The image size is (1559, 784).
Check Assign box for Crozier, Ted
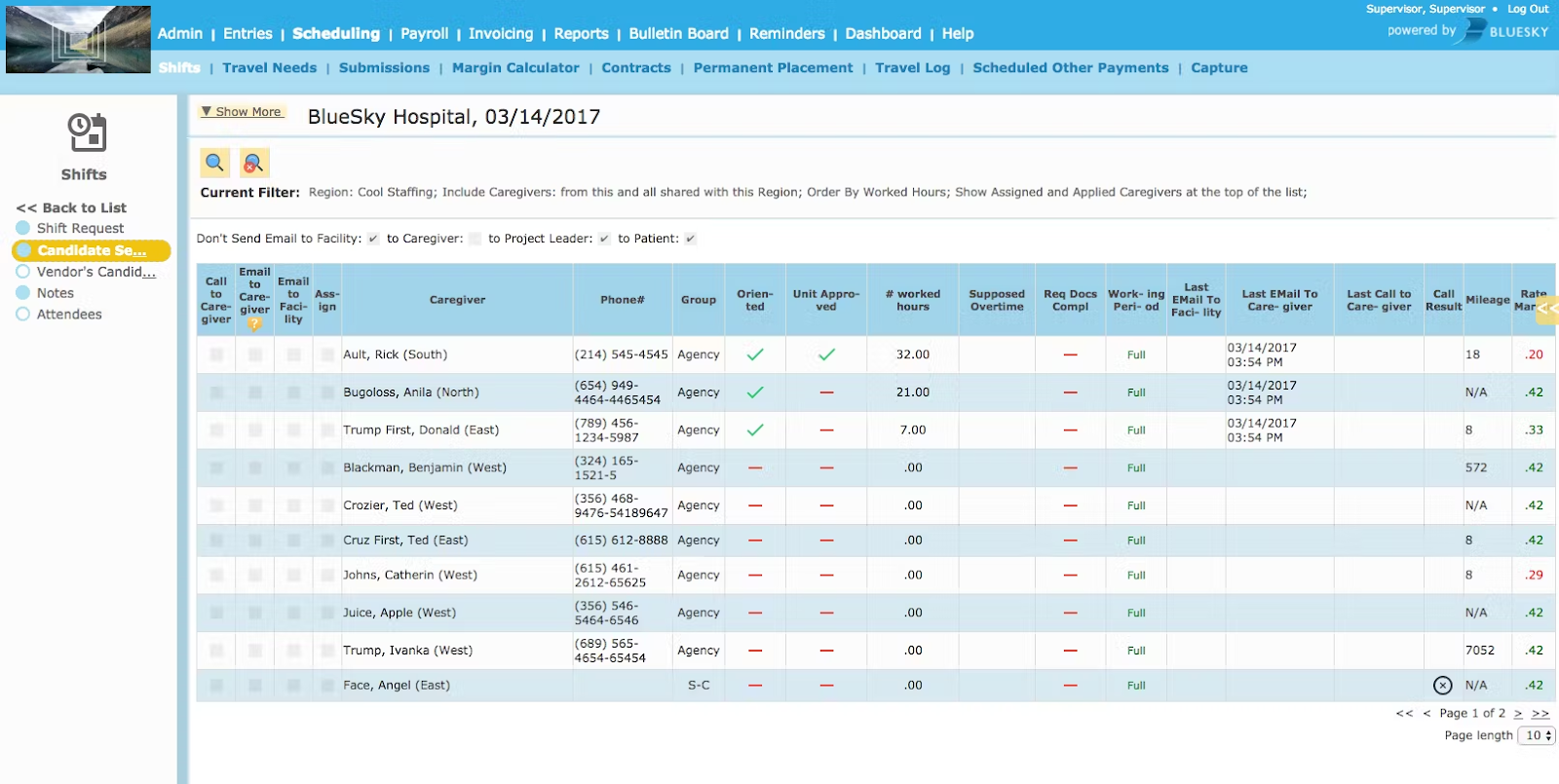coord(327,505)
